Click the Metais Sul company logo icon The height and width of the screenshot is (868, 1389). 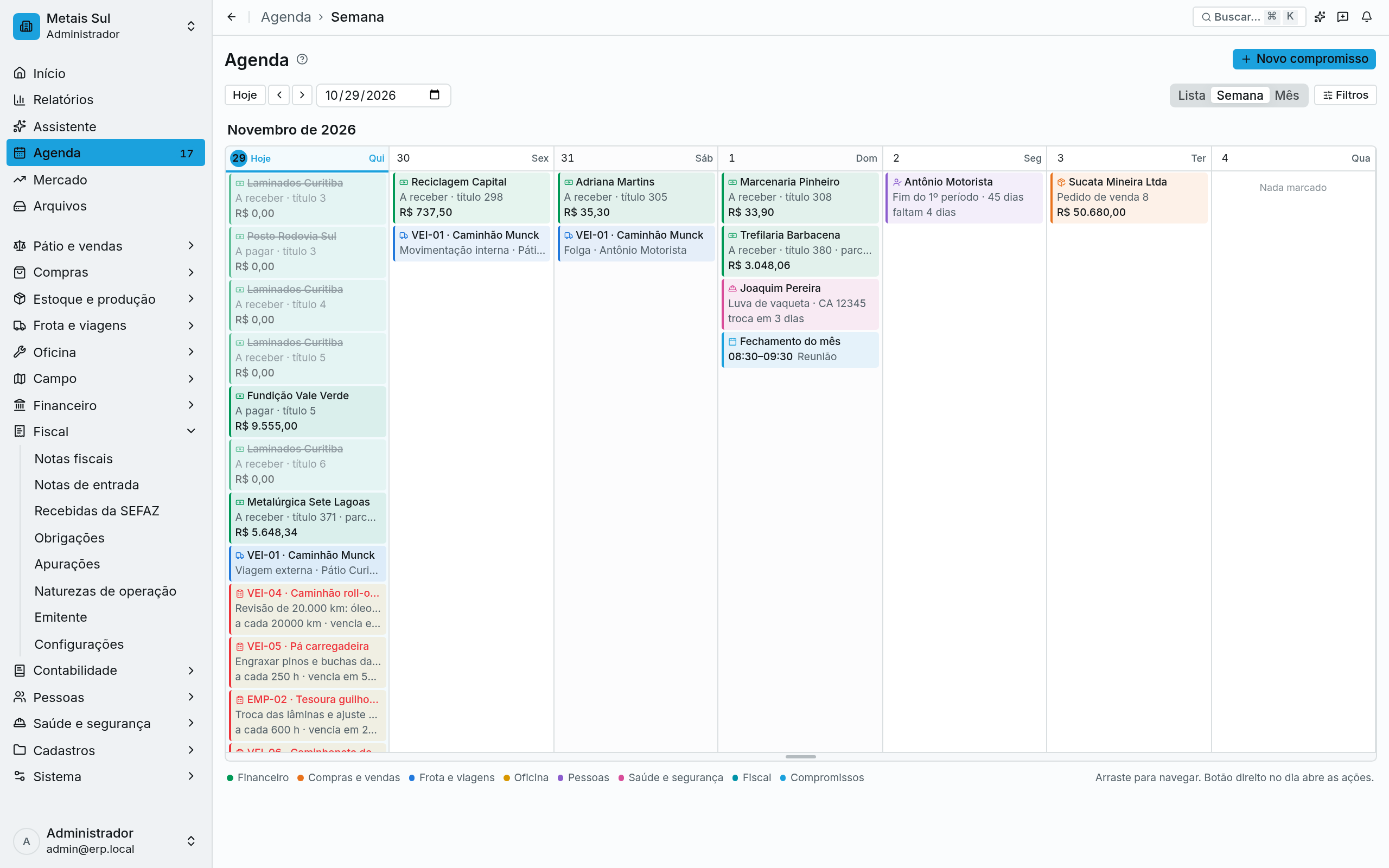(27, 27)
